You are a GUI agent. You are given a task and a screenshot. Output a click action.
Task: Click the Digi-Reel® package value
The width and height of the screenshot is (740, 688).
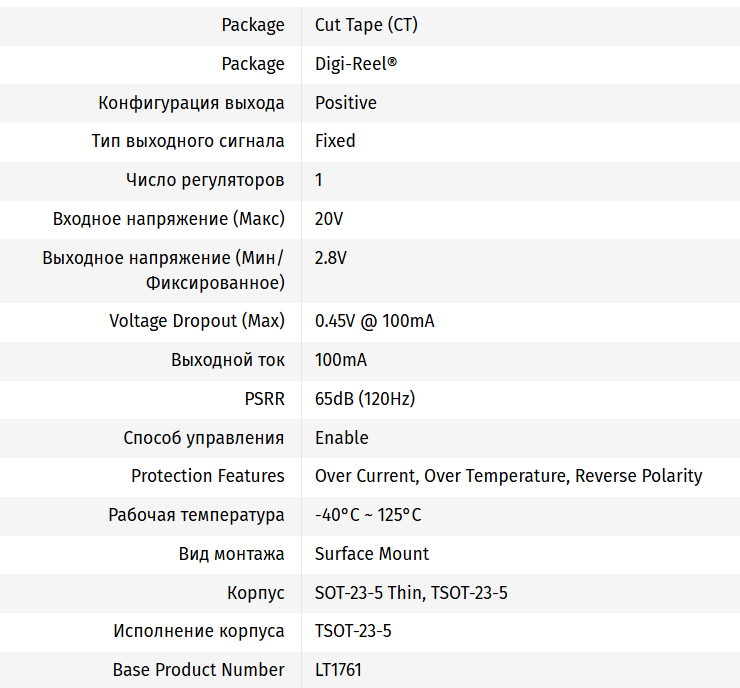(356, 64)
